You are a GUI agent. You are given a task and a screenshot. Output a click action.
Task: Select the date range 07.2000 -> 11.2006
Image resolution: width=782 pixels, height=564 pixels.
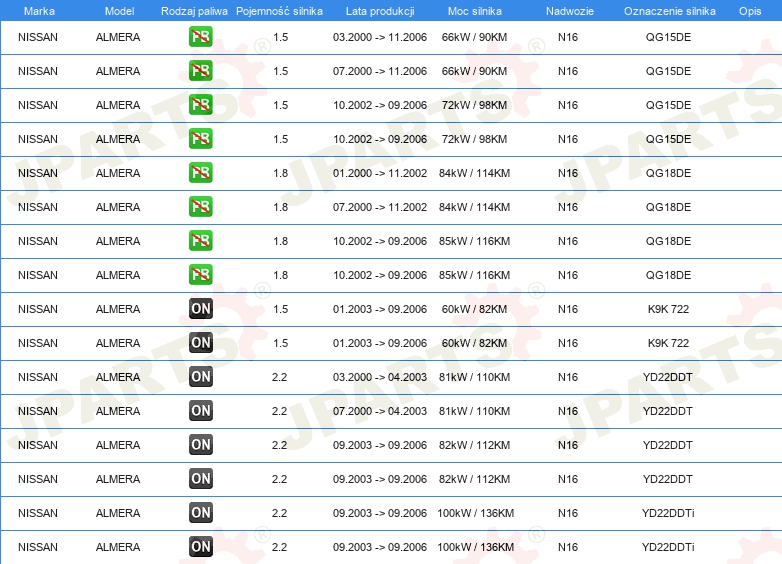click(380, 71)
